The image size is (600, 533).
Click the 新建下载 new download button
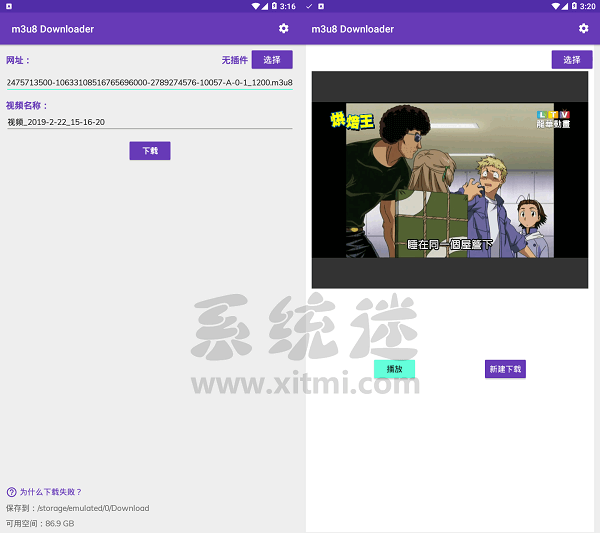click(505, 369)
